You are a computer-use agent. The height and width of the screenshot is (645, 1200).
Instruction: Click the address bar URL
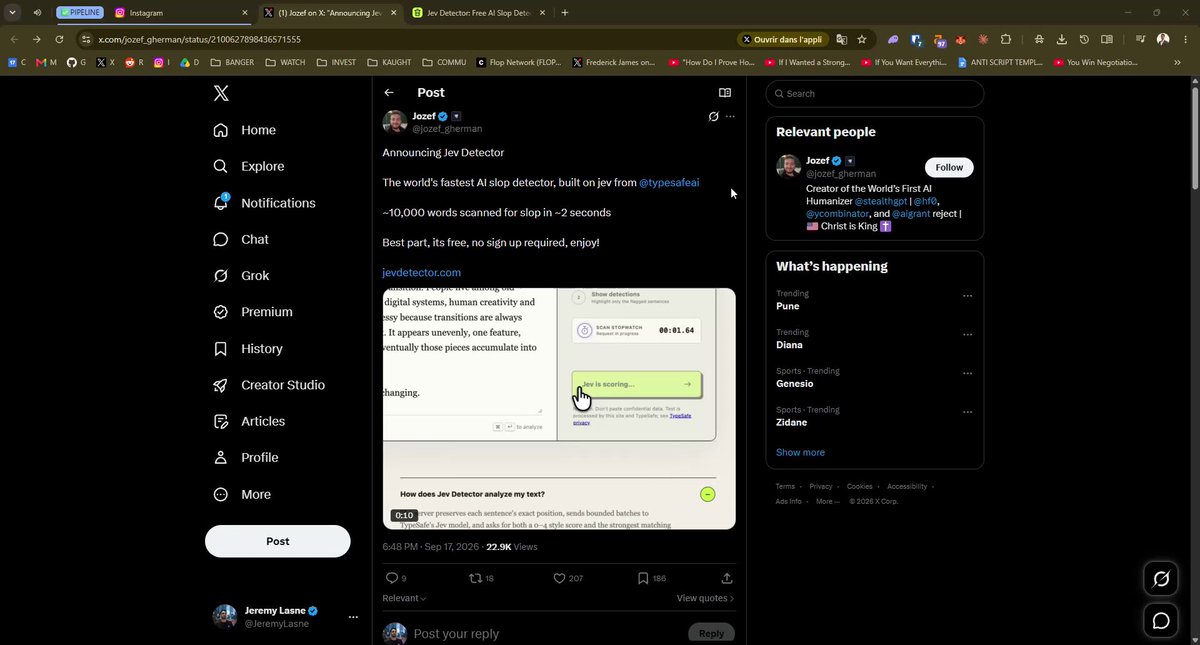[200, 39]
